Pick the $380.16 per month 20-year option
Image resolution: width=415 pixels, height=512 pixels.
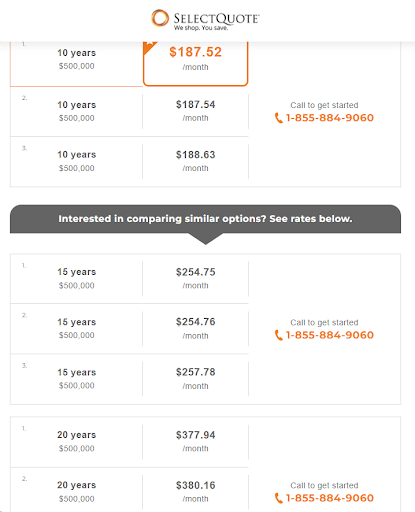point(196,492)
